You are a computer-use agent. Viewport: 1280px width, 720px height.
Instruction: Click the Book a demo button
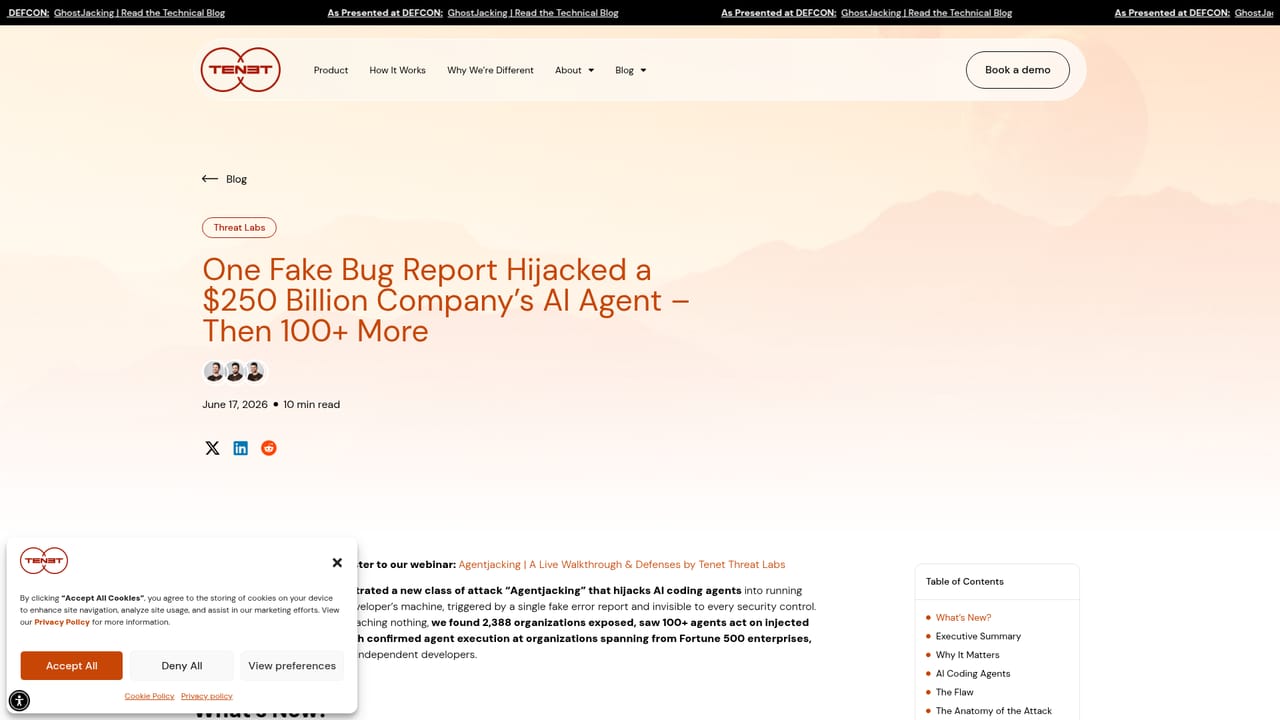coord(1018,70)
